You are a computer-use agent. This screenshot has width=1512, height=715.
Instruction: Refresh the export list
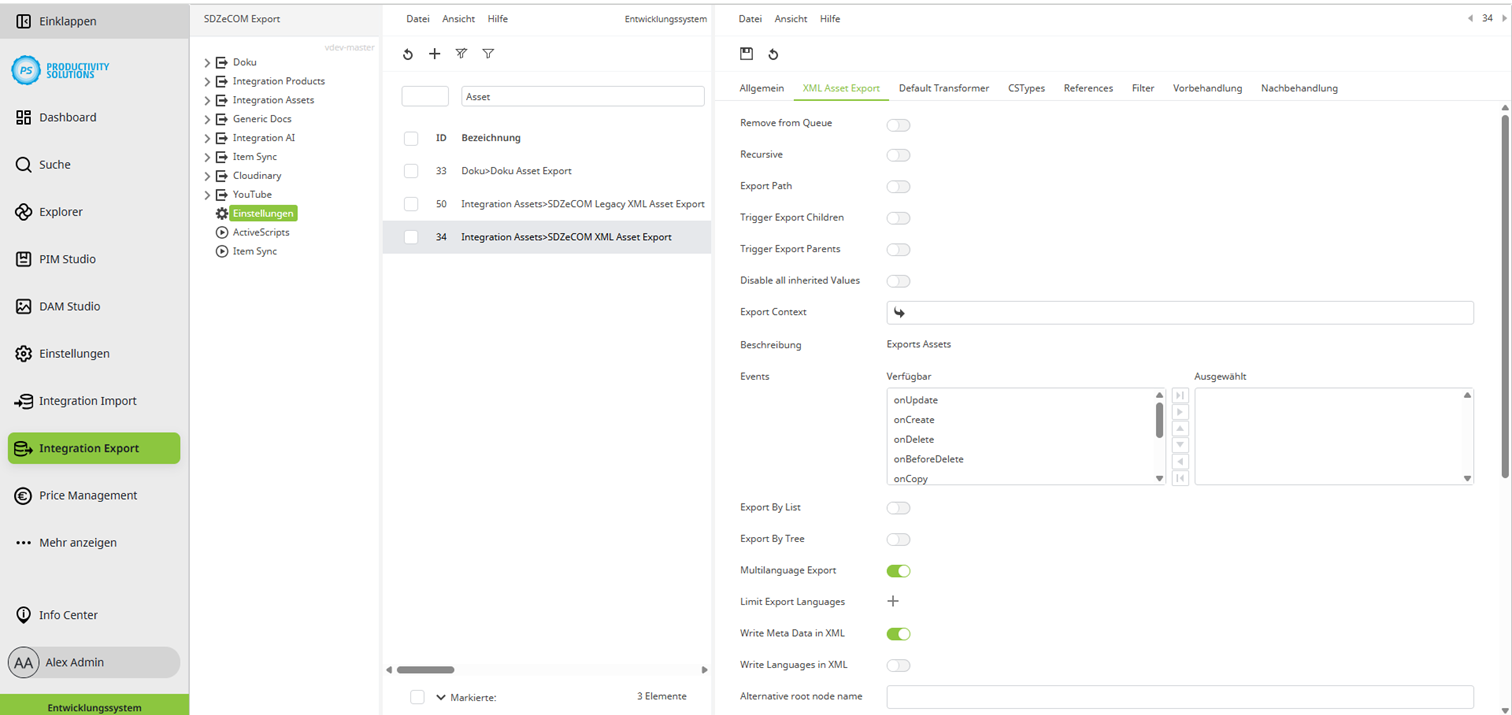coord(407,54)
